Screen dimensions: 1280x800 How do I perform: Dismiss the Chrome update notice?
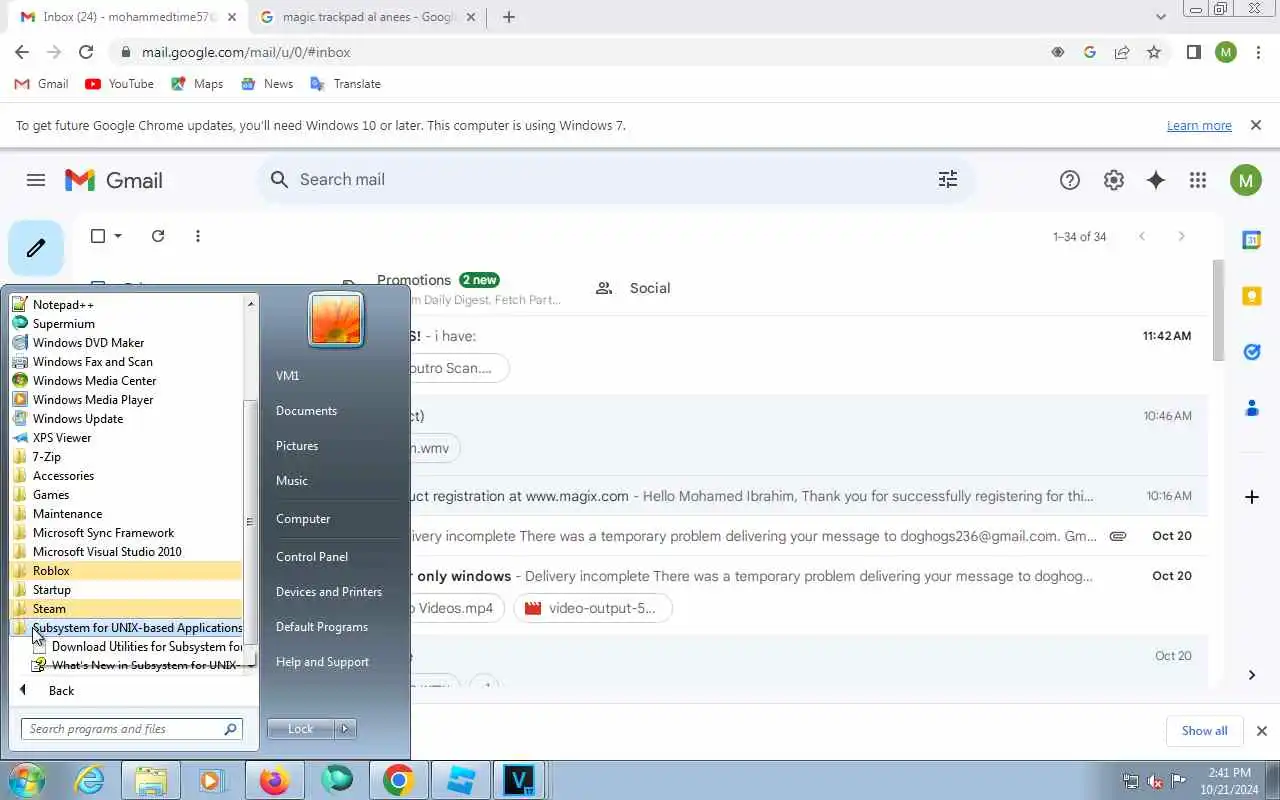pos(1256,126)
